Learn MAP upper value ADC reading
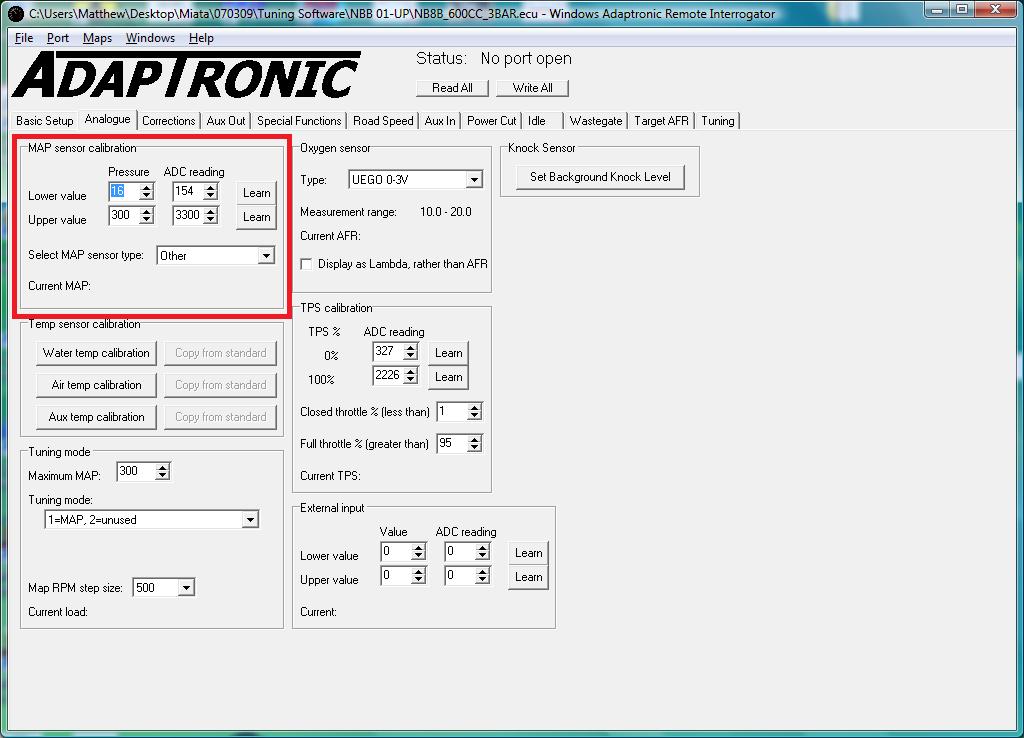 click(257, 217)
